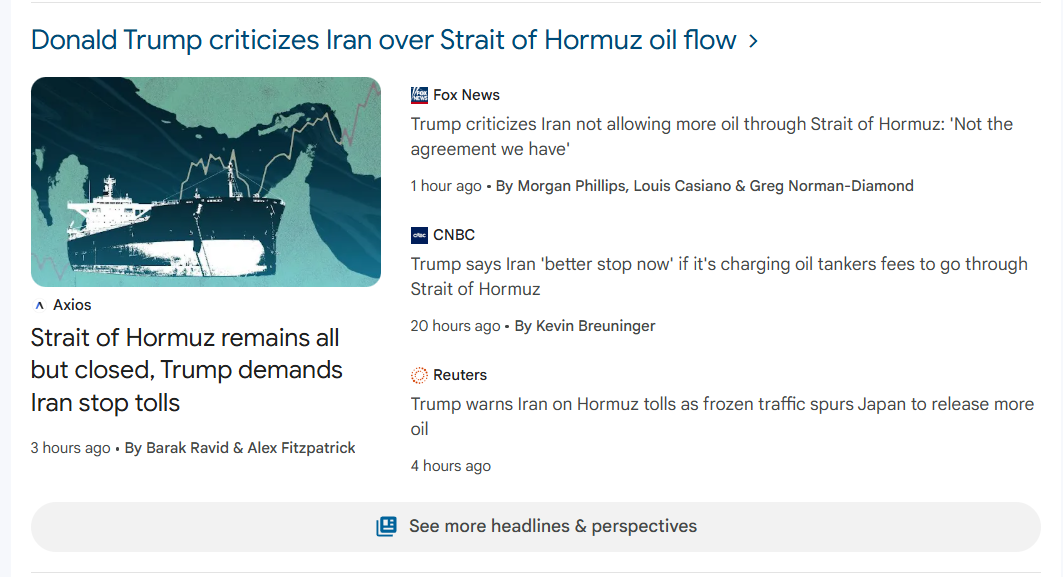
Task: Click the Reuters source name
Action: [x=460, y=375]
